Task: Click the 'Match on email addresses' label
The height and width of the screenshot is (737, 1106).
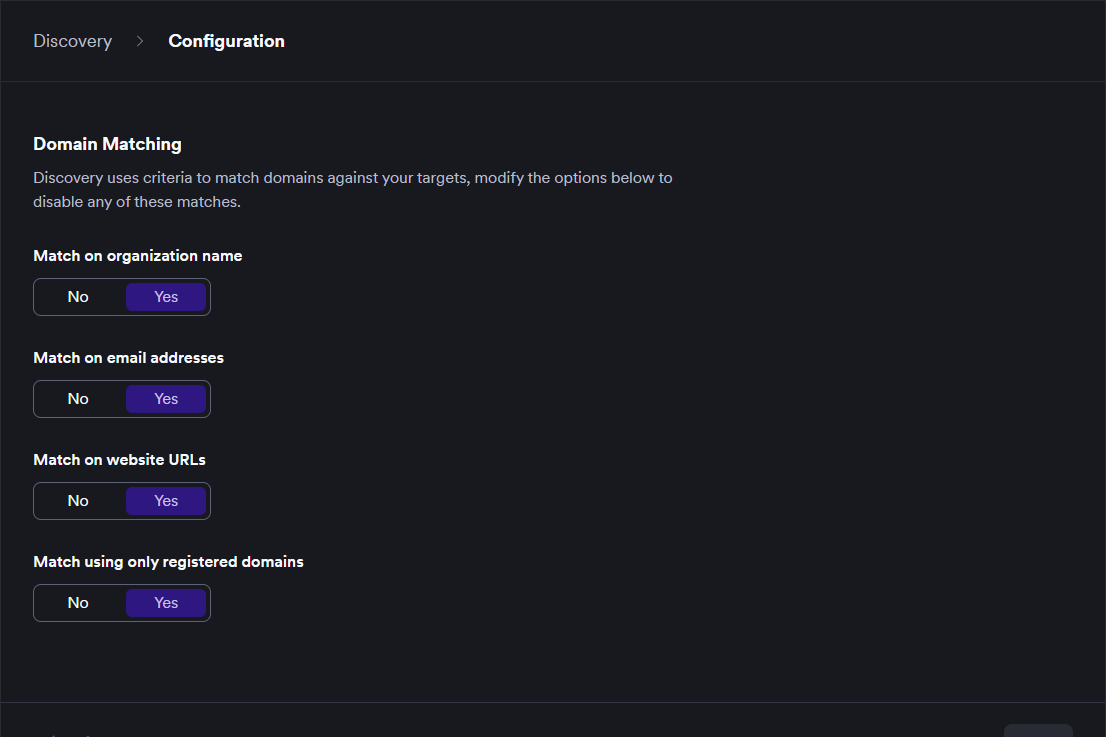Action: coord(128,358)
